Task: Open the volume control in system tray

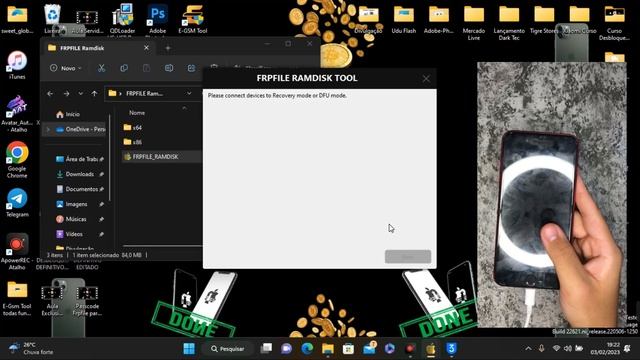Action: (x=567, y=349)
